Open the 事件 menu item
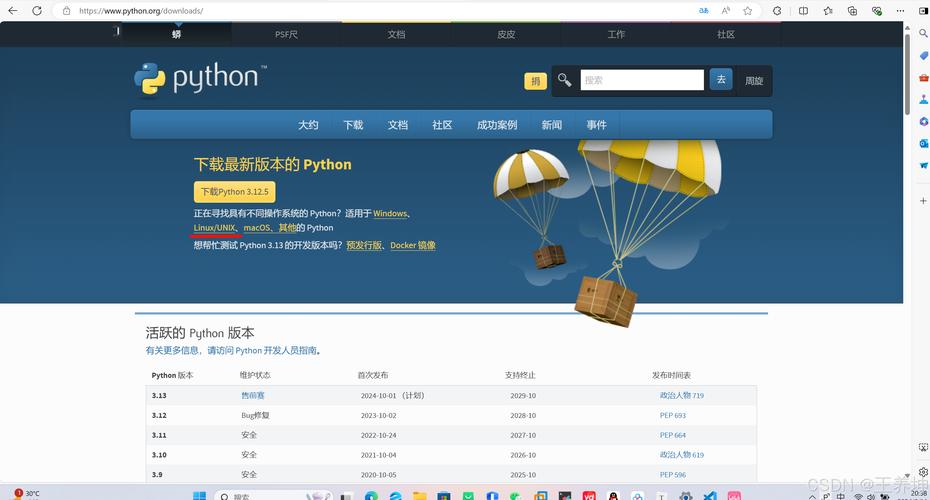Image resolution: width=930 pixels, height=500 pixels. coord(596,125)
